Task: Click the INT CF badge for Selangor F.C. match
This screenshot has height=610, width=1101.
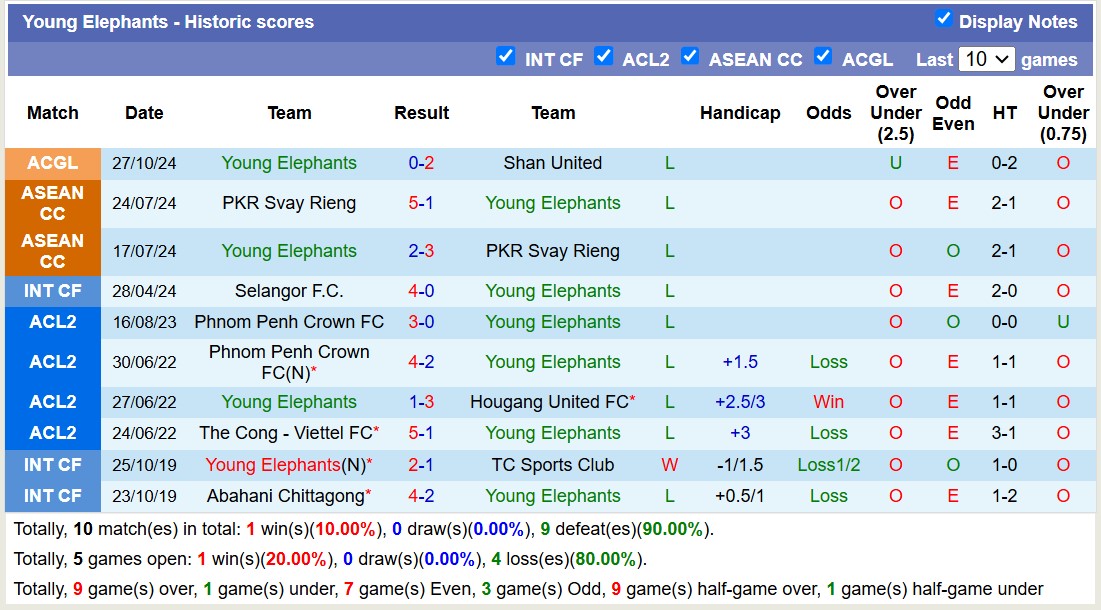Action: tap(52, 291)
